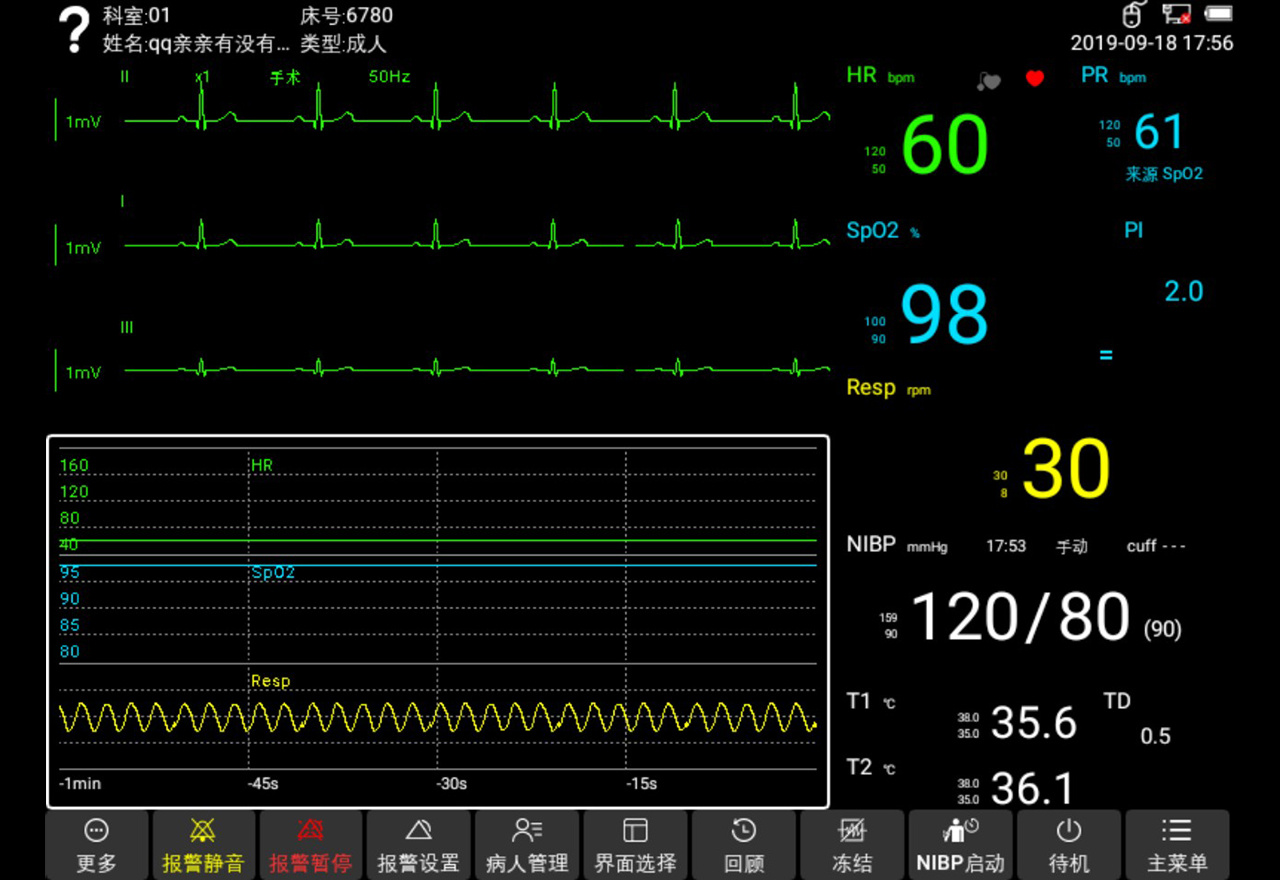This screenshot has height=880, width=1280.
Task: Tap the question mark help icon
Action: coord(74,30)
